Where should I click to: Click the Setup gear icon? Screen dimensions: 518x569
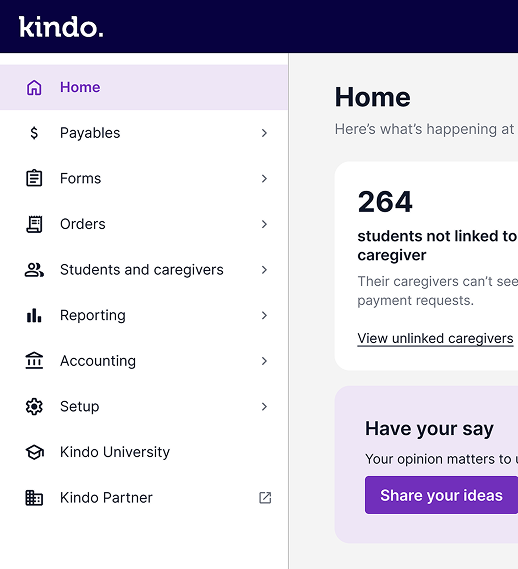click(x=34, y=406)
